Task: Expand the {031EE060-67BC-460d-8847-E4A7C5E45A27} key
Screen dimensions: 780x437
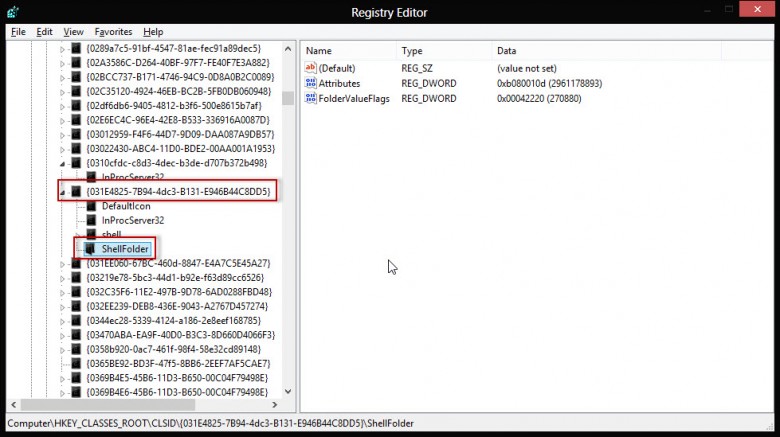Action: (62, 264)
